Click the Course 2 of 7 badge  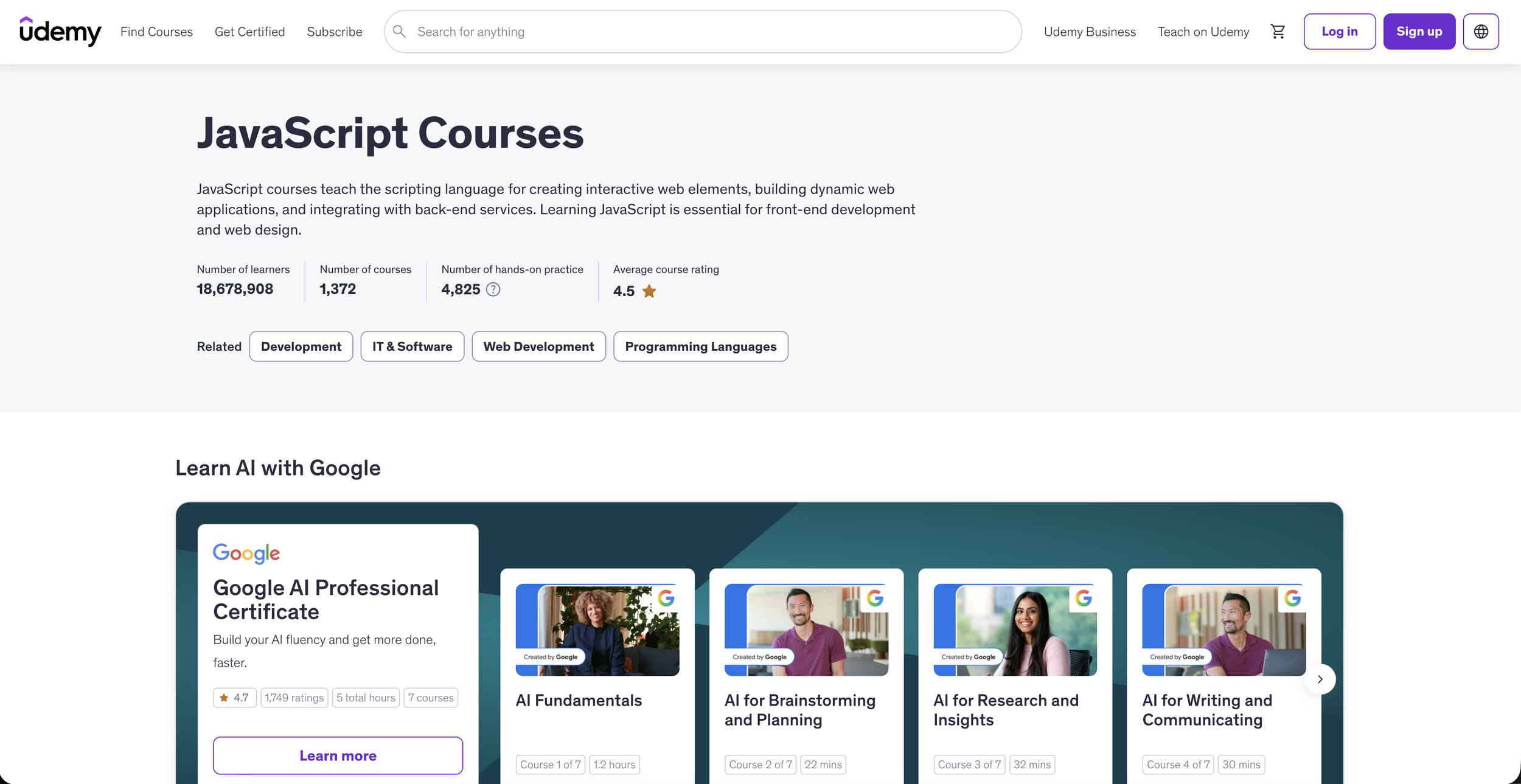click(x=761, y=765)
